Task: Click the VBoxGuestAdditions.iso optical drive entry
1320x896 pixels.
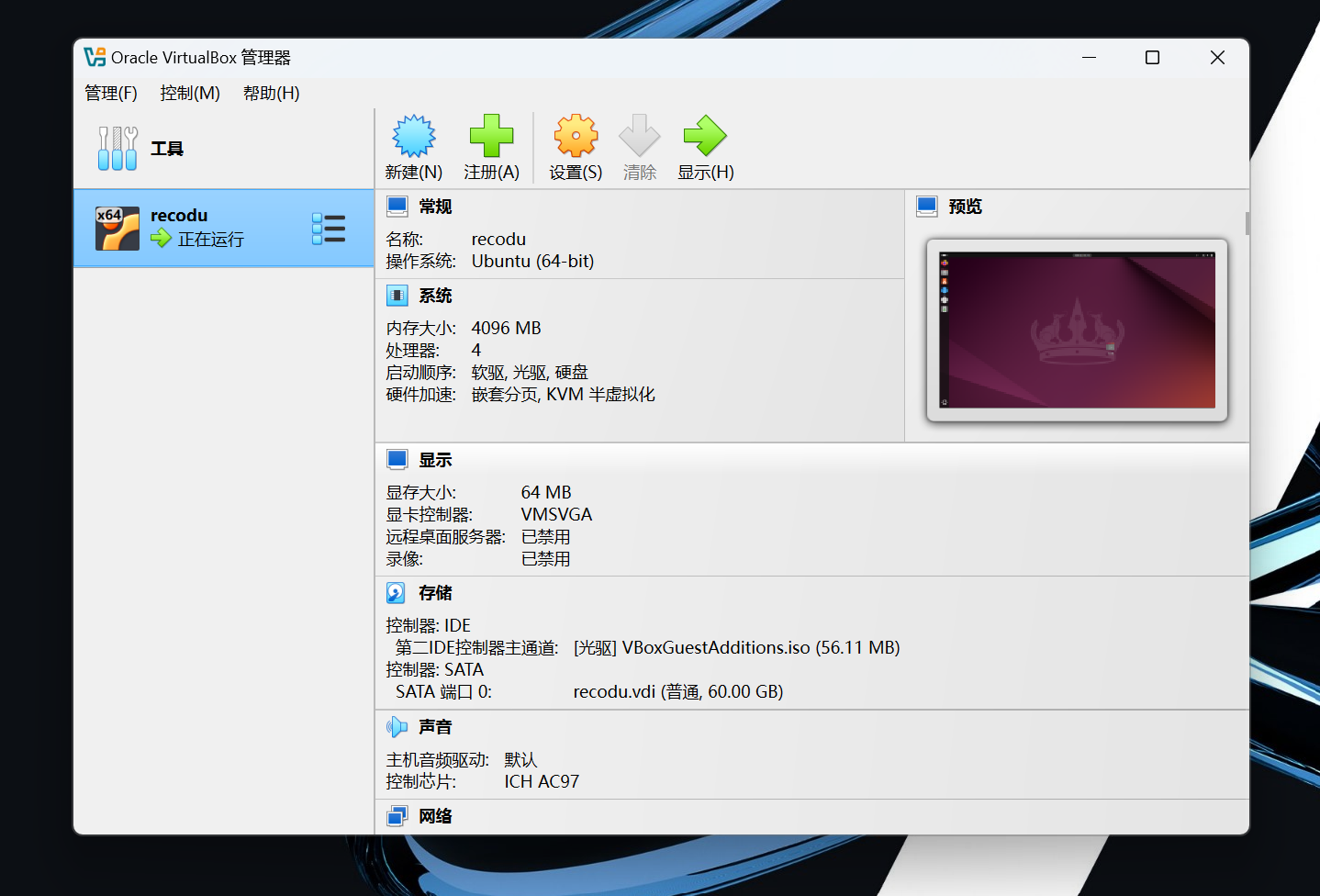Action: [736, 647]
